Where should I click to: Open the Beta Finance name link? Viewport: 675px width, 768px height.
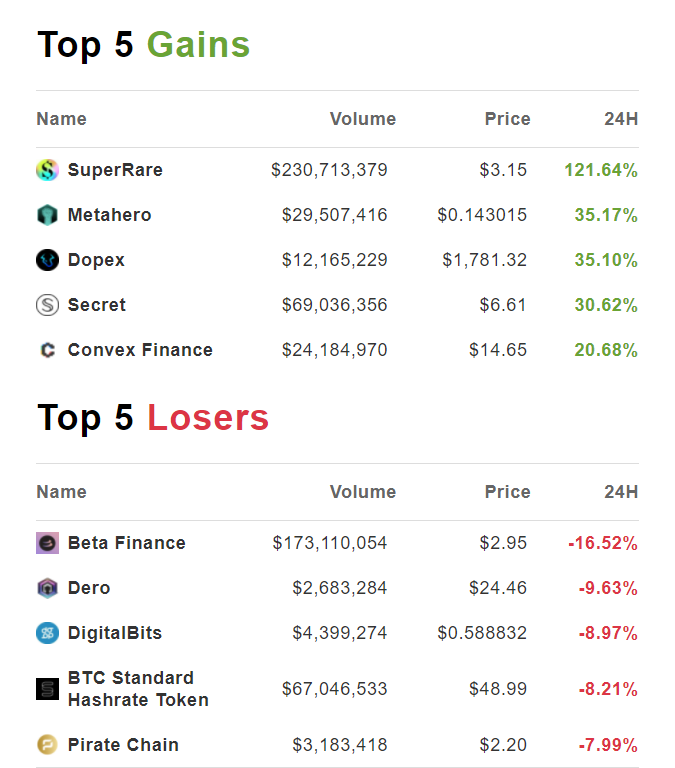tap(126, 543)
